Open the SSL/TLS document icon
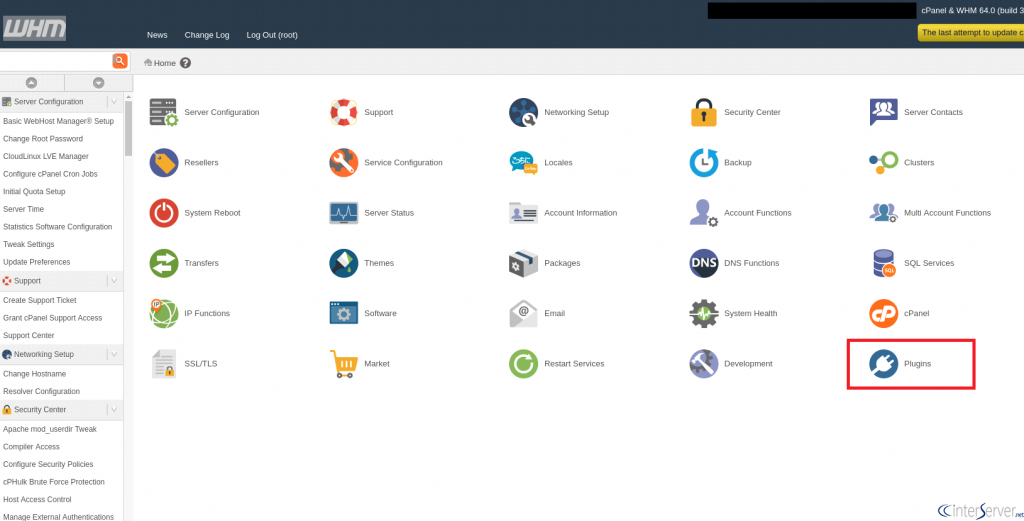This screenshot has width=1024, height=521. click(163, 364)
